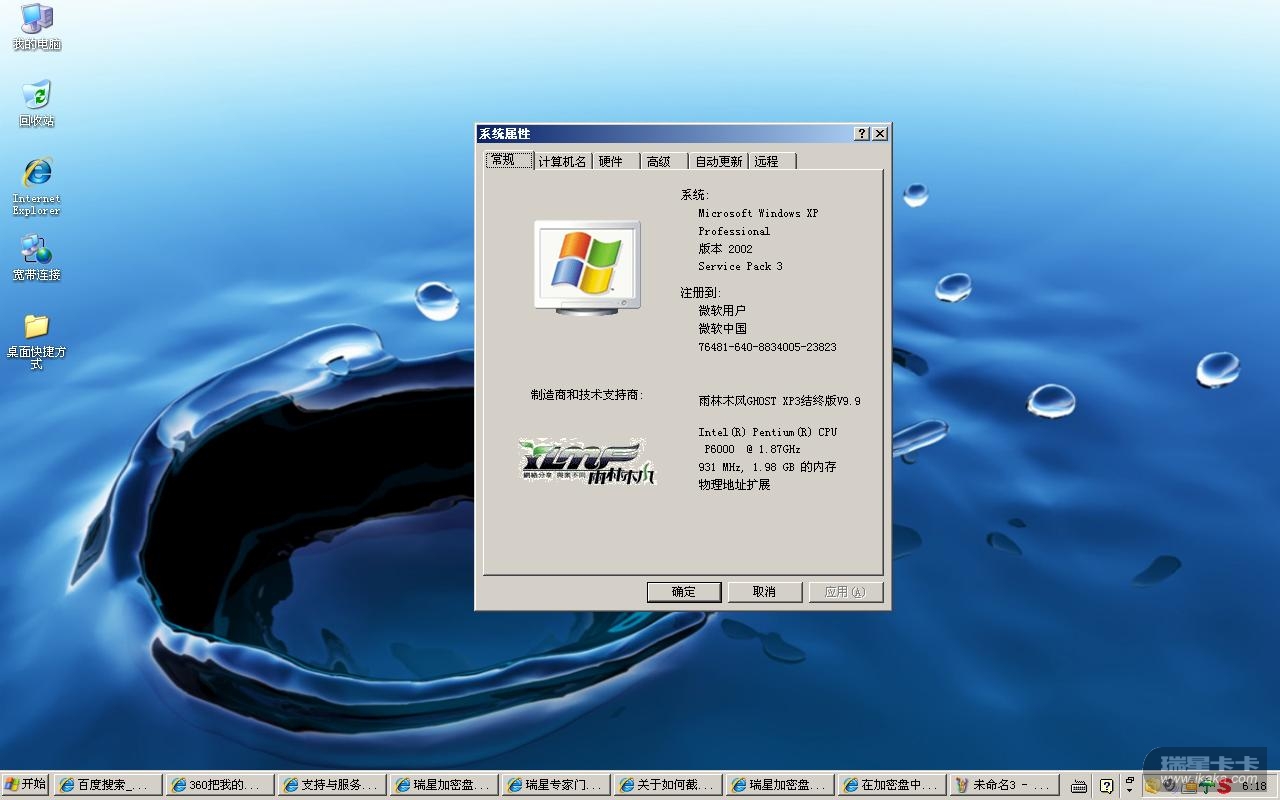
Task: Go to the 远程 tab
Action: 772,161
